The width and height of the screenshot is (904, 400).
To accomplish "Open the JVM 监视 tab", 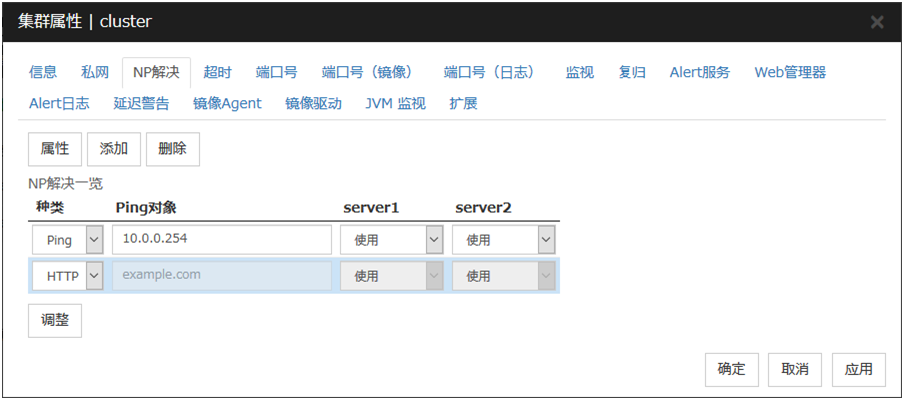I will click(395, 103).
